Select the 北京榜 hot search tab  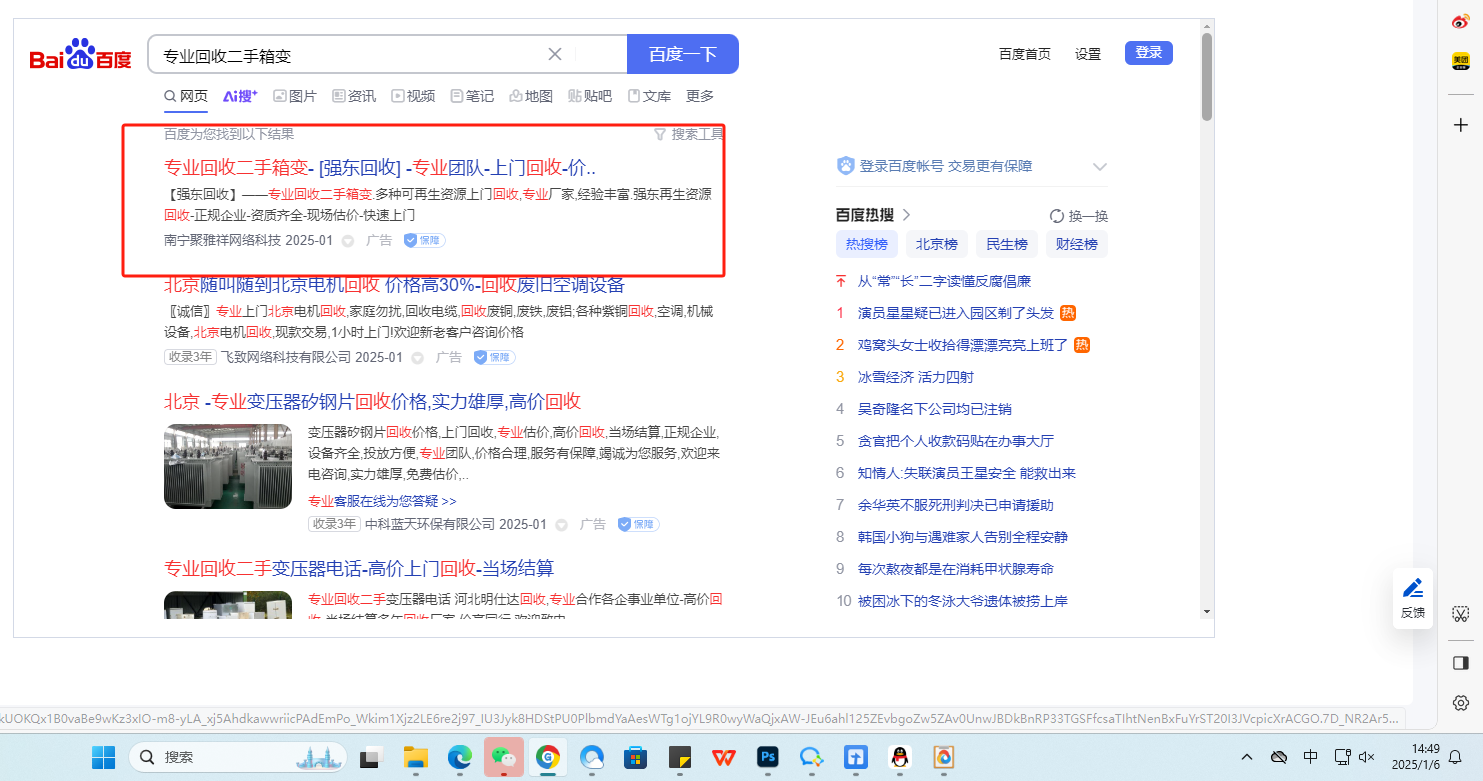[937, 244]
